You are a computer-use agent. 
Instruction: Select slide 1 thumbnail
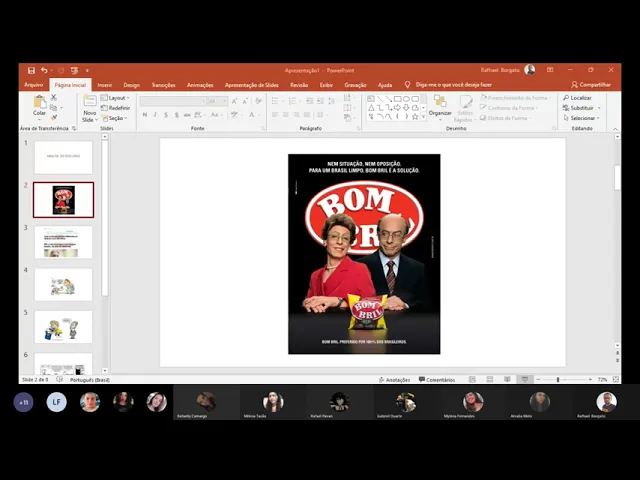(63, 157)
